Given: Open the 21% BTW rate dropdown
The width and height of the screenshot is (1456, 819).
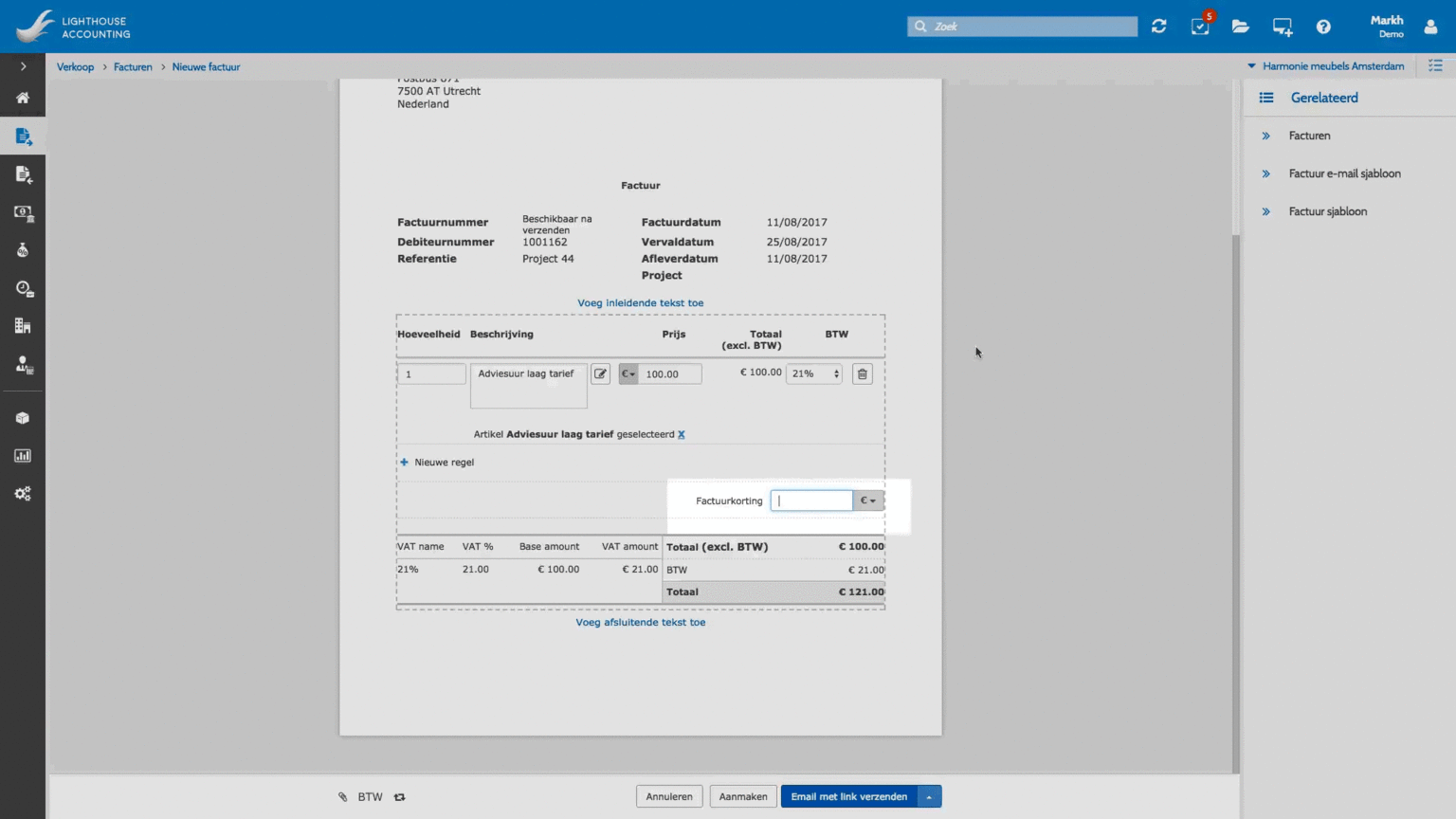Looking at the screenshot, I should pyautogui.click(x=813, y=374).
